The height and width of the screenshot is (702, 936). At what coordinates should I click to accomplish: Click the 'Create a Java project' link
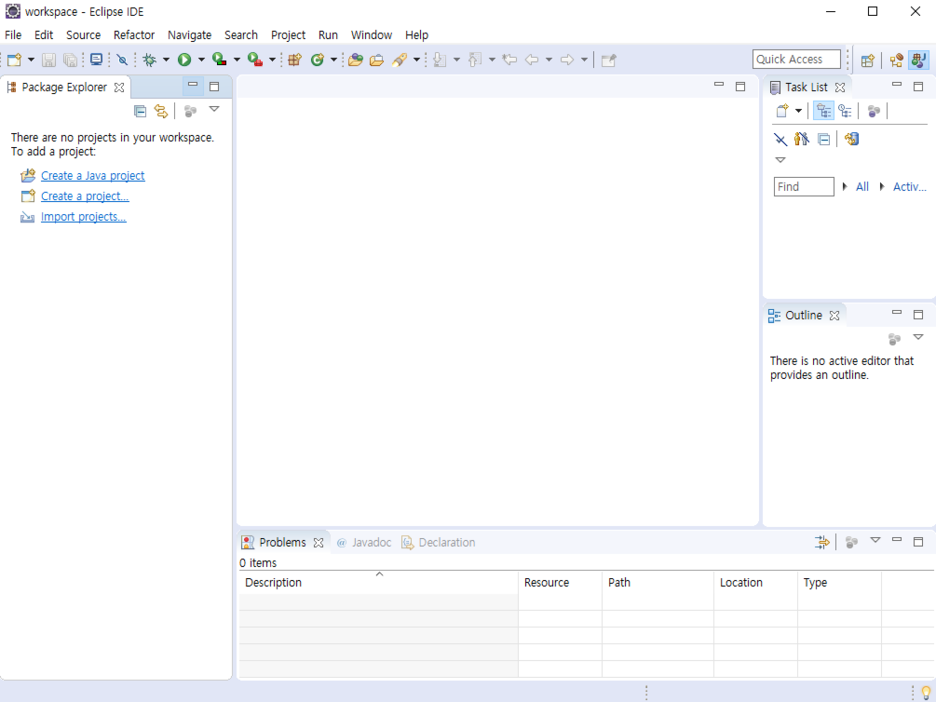(x=93, y=176)
